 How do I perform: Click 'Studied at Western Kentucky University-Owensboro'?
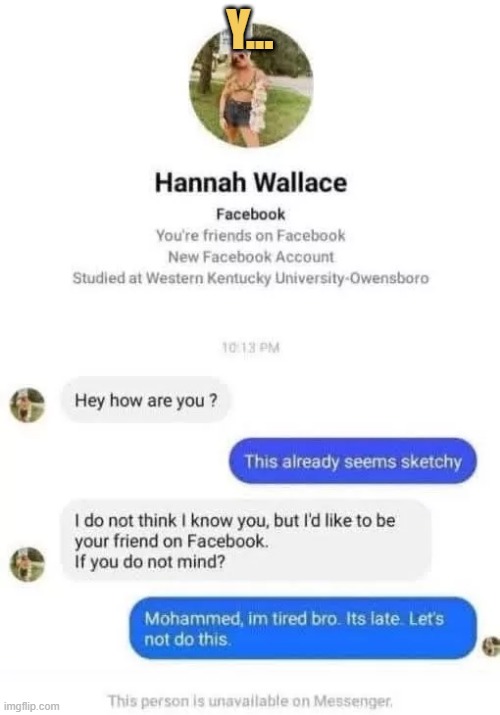point(251,278)
